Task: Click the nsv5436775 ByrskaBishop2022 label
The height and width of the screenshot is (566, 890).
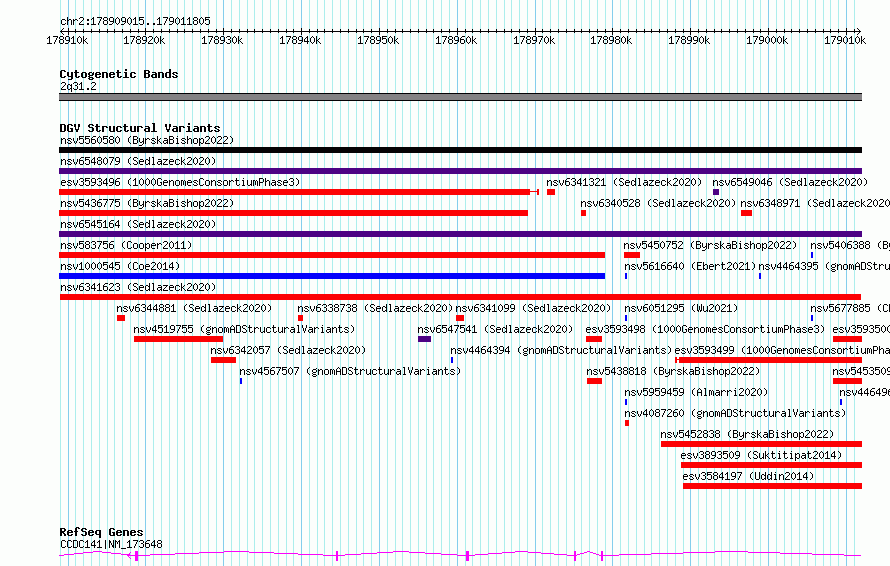Action: pyautogui.click(x=147, y=203)
